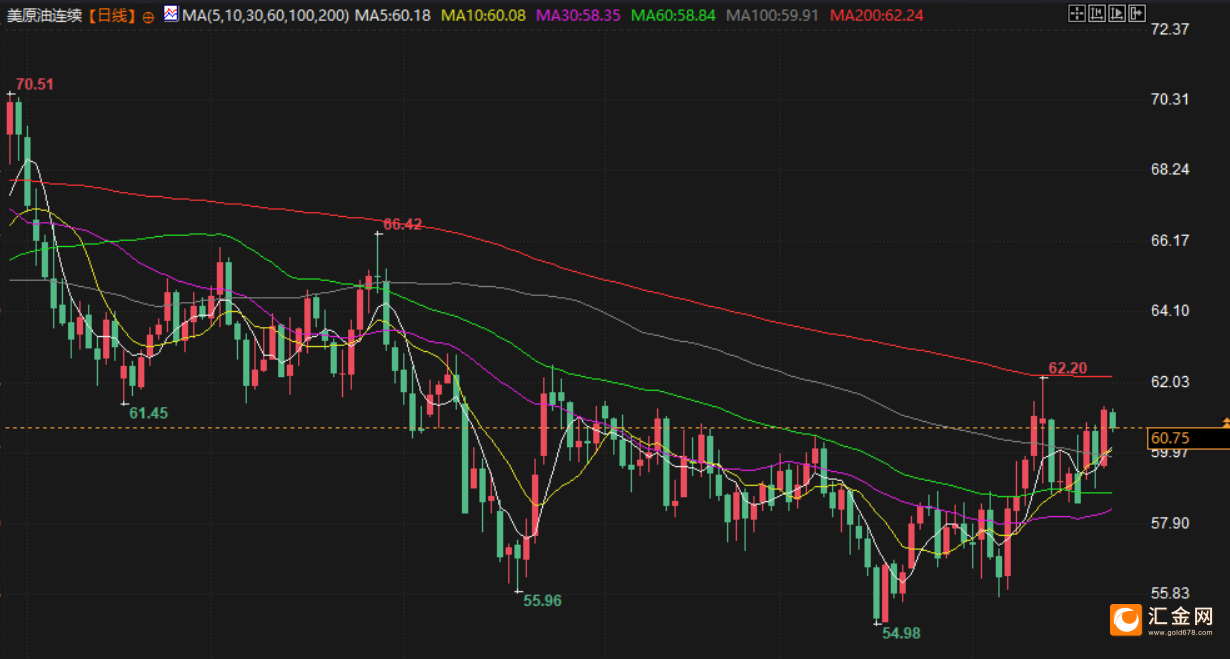Click the 68.24 price axis label

pos(1170,169)
